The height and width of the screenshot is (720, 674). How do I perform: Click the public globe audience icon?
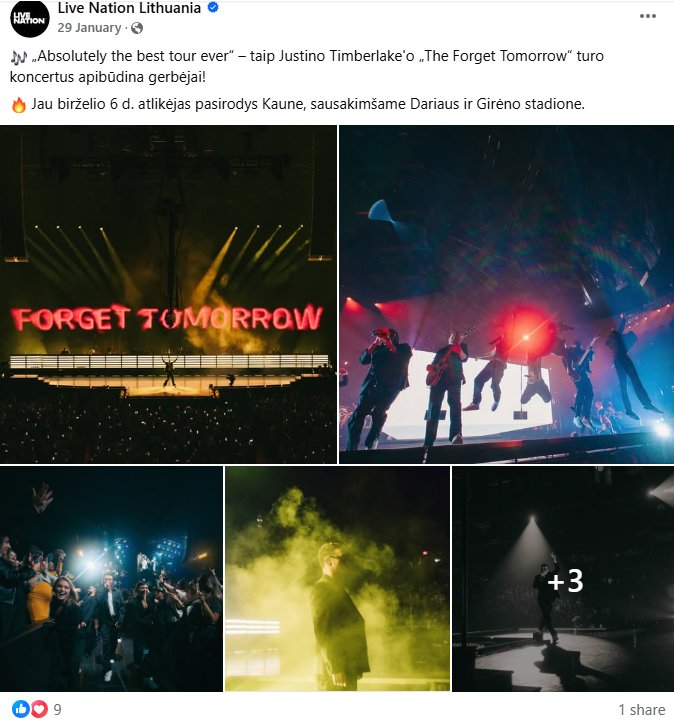[137, 28]
